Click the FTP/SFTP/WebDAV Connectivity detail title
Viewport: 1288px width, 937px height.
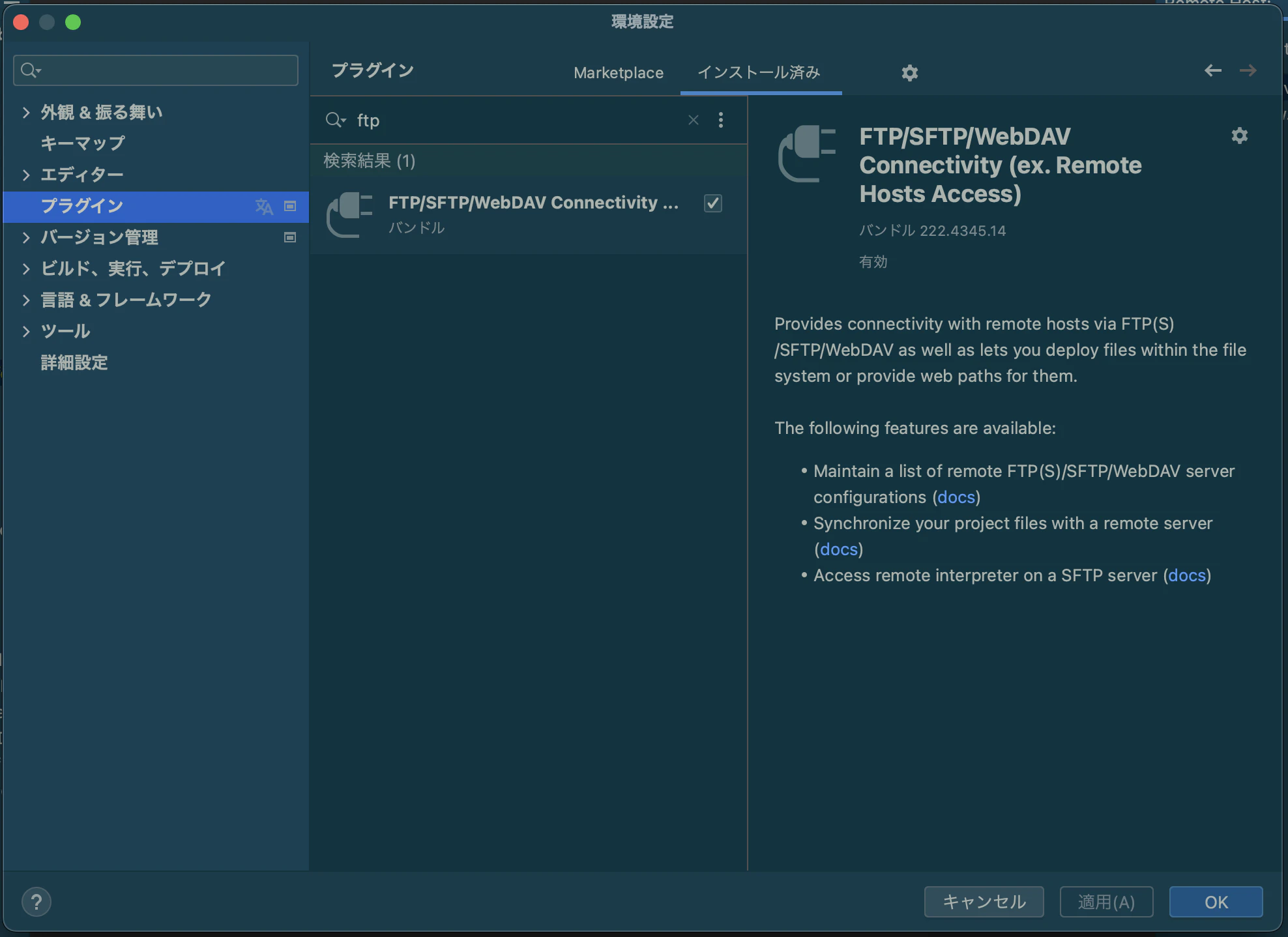pyautogui.click(x=1001, y=165)
